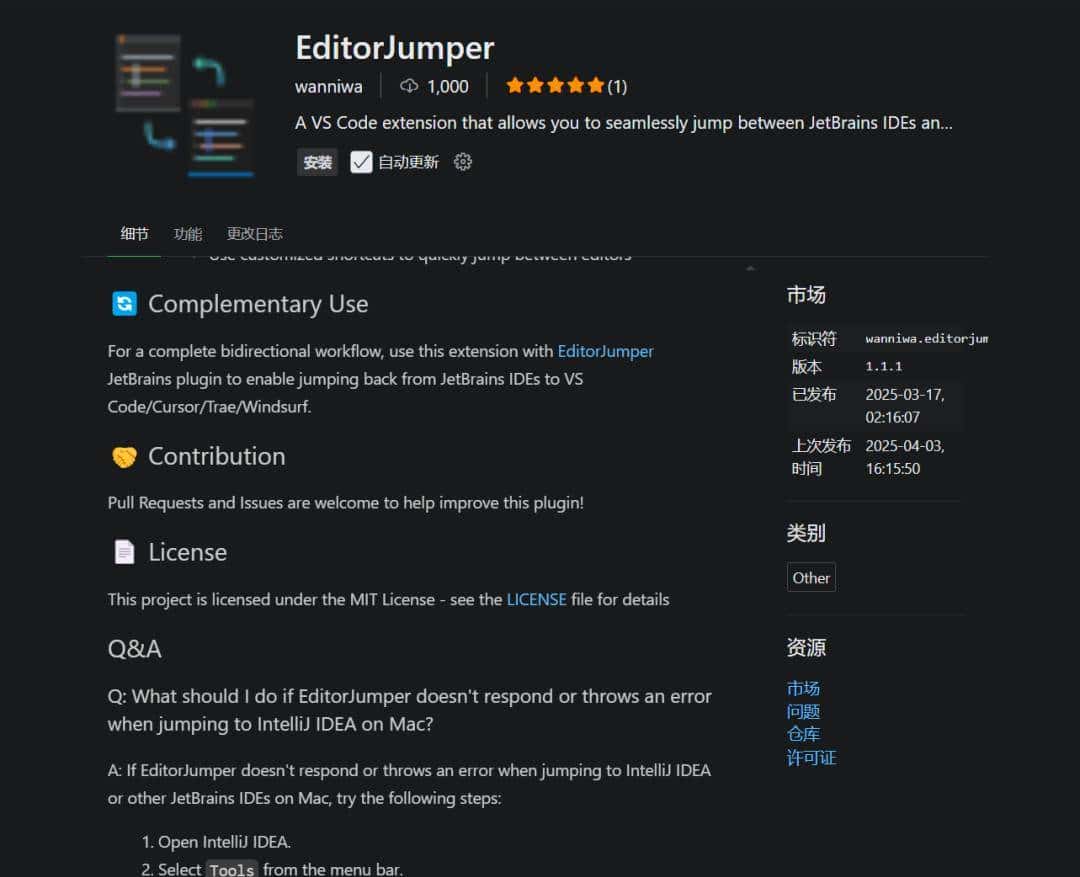Toggle the 自动更新 checkbox

point(361,161)
